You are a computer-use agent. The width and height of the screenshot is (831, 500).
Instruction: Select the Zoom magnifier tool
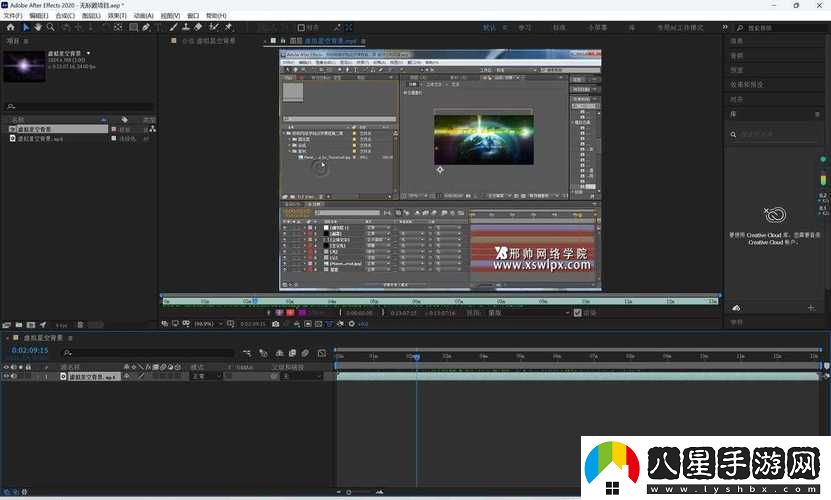tap(50, 27)
